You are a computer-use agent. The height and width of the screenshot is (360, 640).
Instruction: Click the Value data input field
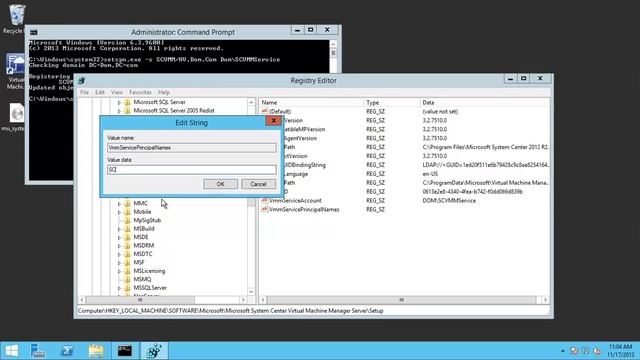click(191, 169)
